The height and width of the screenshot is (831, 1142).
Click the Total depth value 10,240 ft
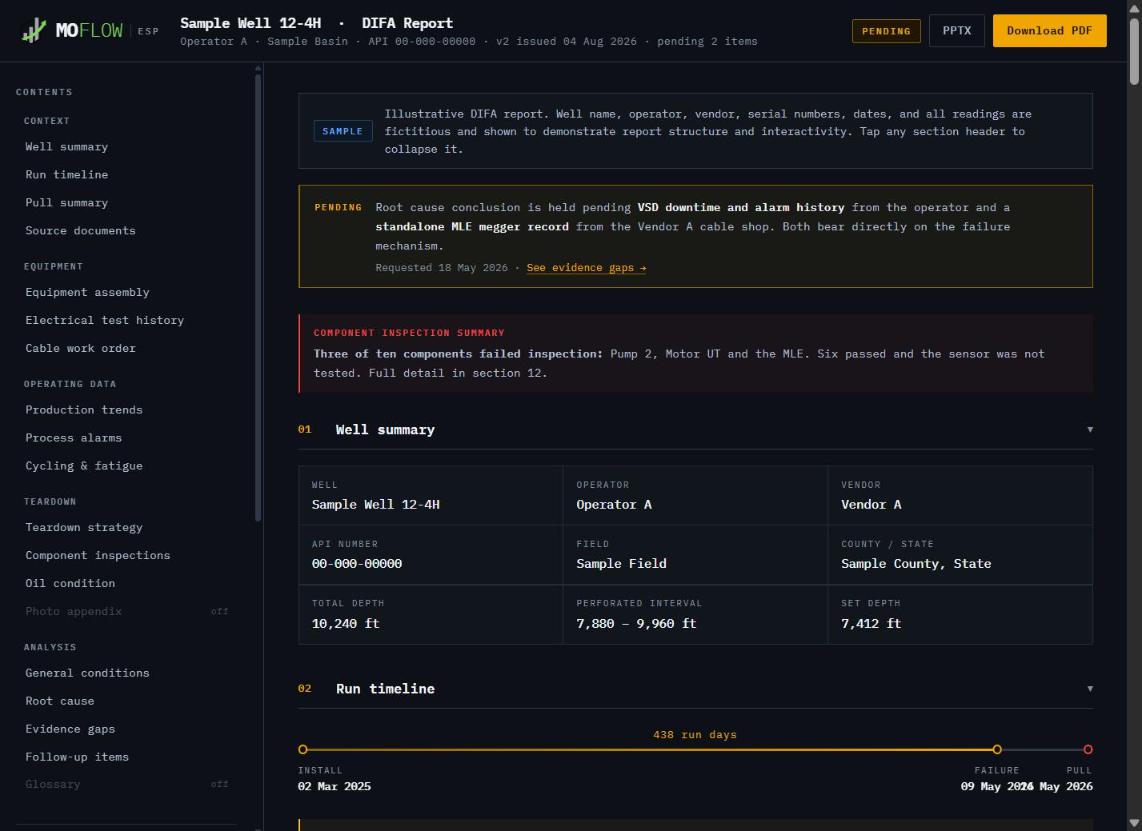coord(345,624)
